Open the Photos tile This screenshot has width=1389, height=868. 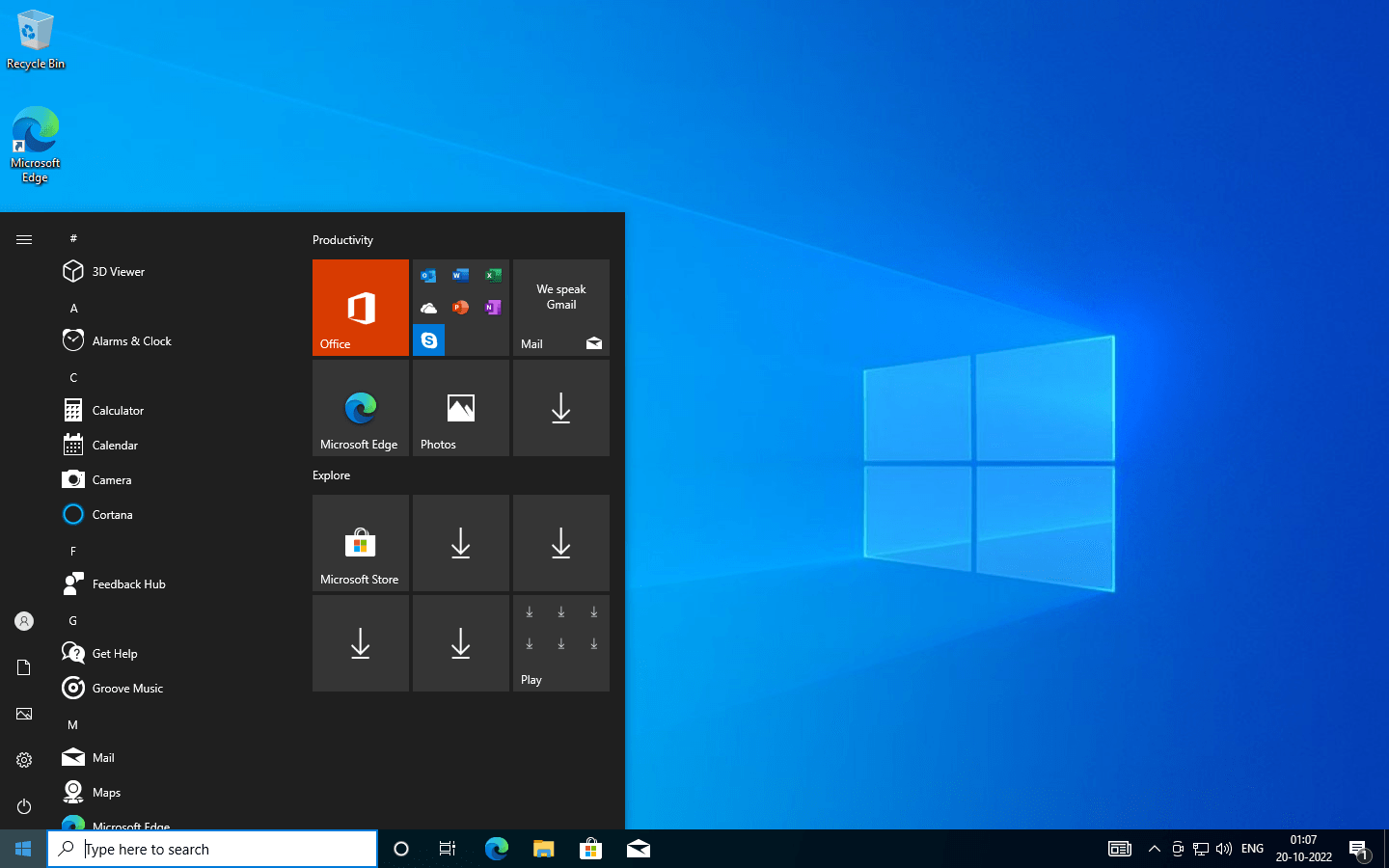(x=460, y=407)
